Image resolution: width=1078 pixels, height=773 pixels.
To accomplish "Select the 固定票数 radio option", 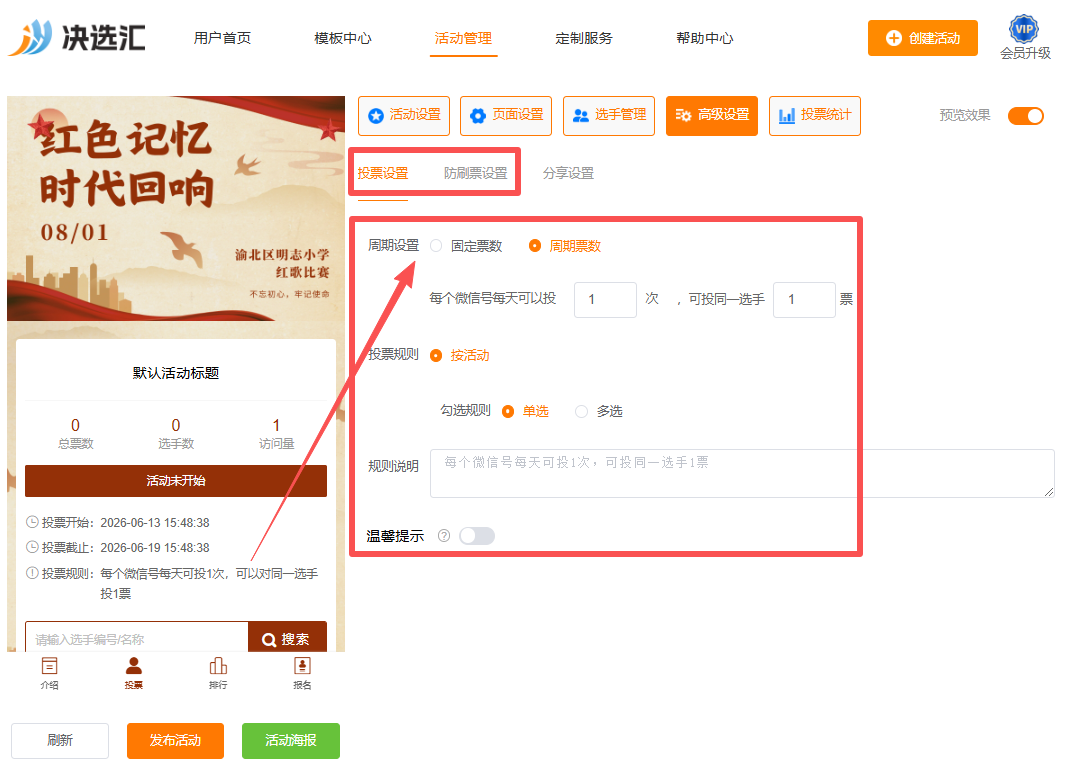I will pos(436,246).
